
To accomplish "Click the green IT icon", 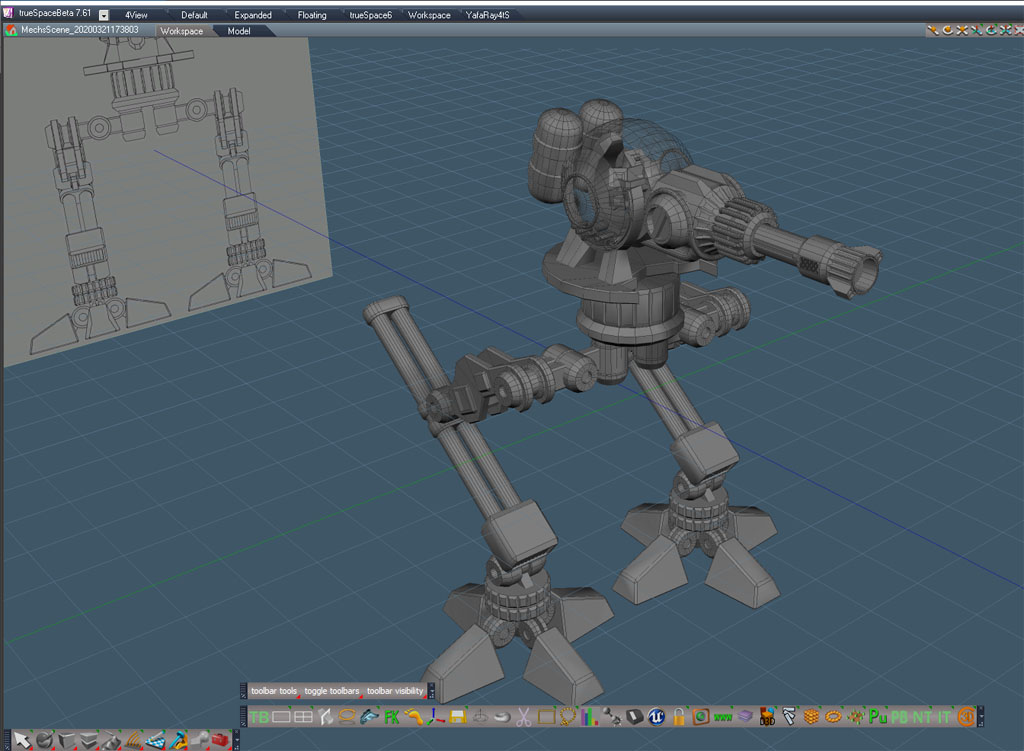I will [x=944, y=717].
